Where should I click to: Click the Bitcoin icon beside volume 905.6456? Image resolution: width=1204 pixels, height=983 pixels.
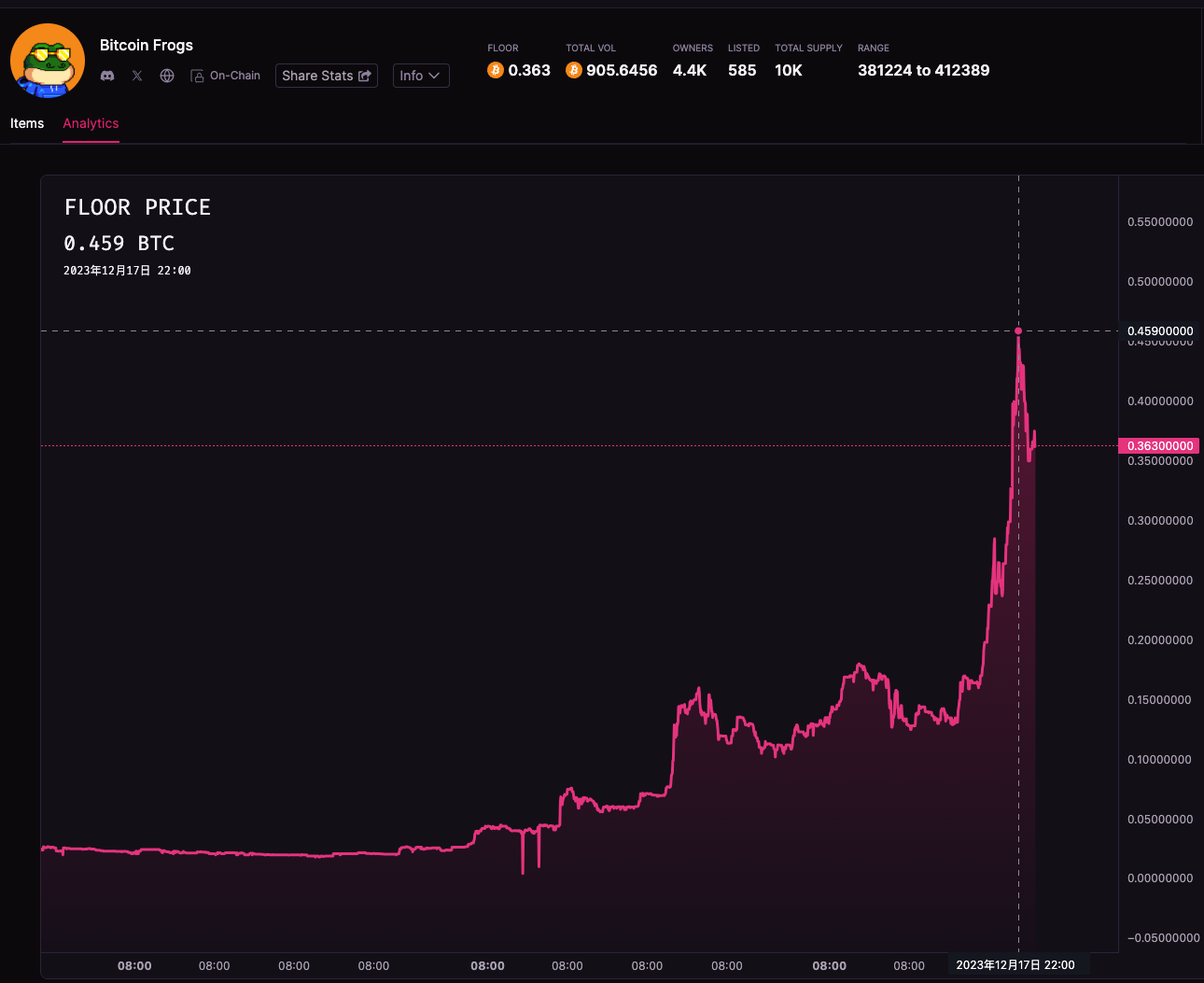click(x=574, y=70)
